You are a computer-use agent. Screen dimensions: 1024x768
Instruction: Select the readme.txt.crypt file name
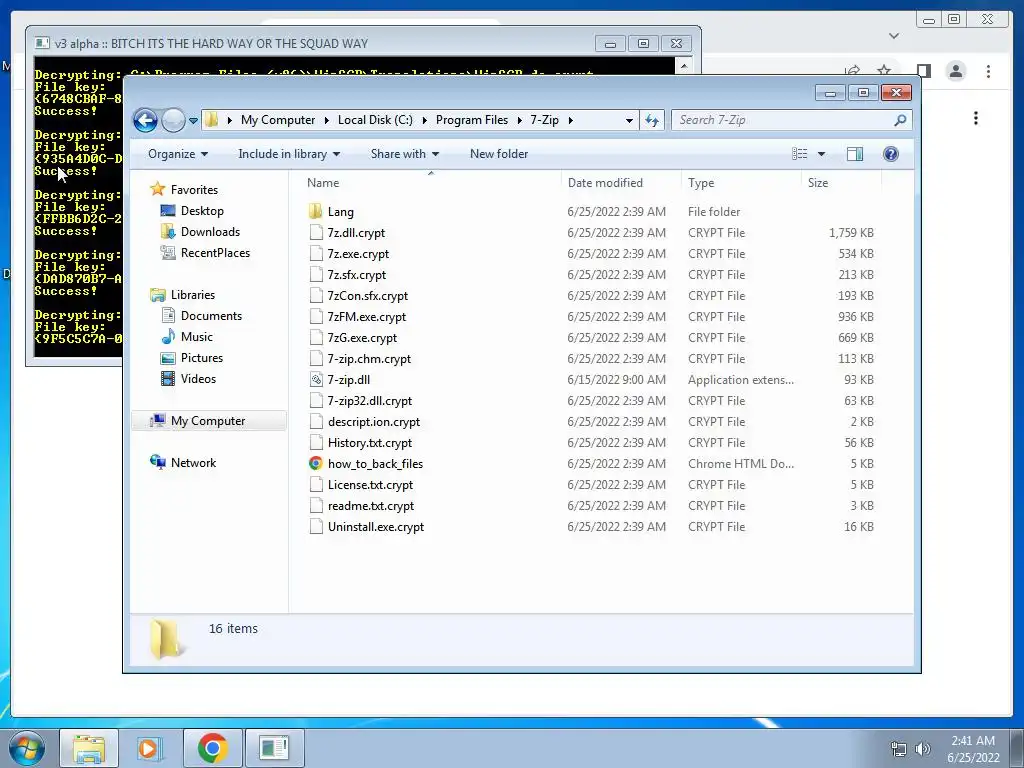click(371, 506)
